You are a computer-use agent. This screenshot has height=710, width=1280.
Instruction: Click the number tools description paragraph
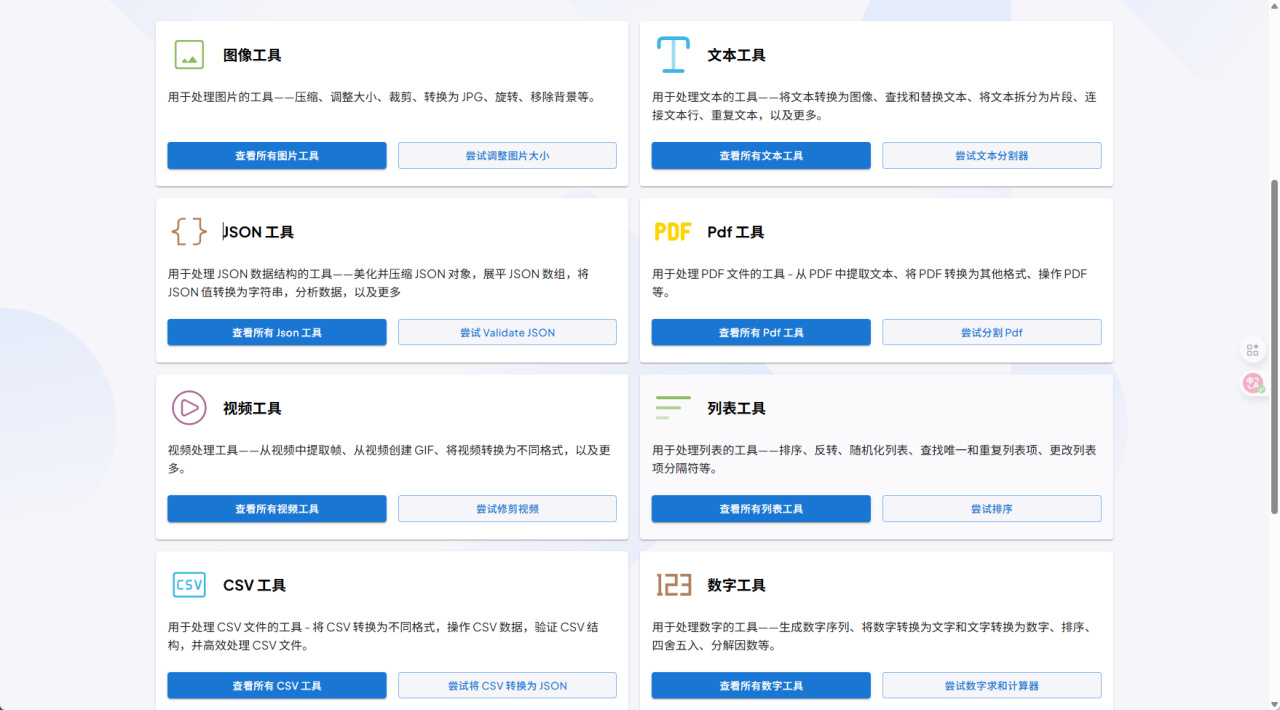coord(871,636)
